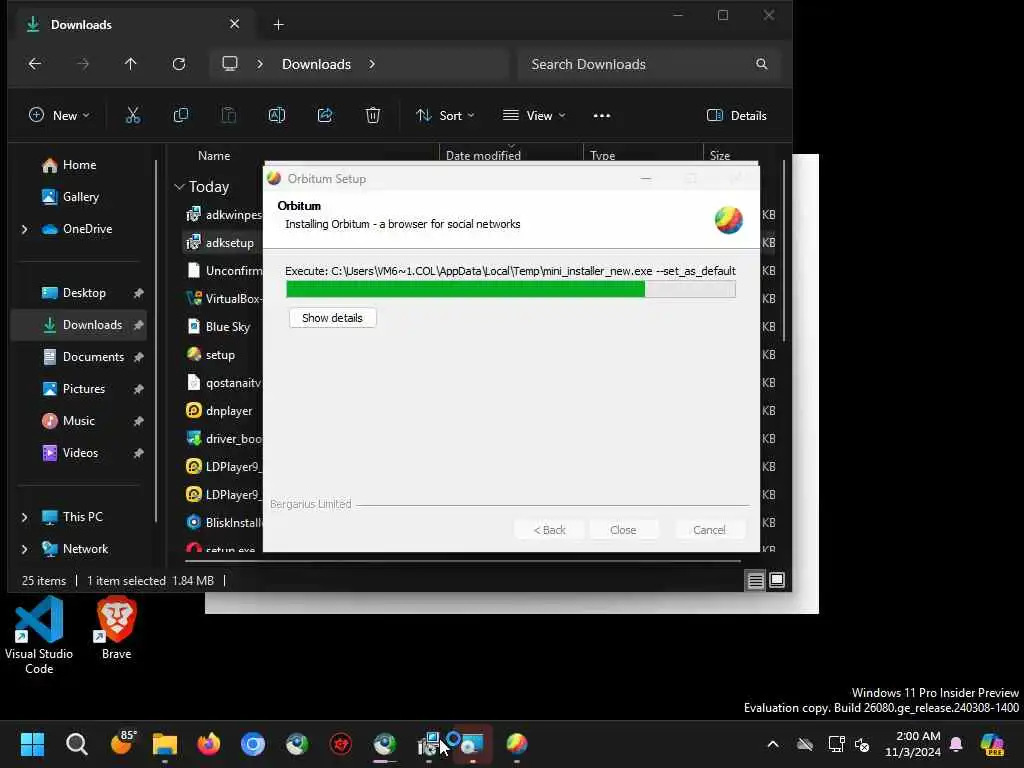Collapse the Today group
Screen dimensions: 1024x768
point(180,187)
